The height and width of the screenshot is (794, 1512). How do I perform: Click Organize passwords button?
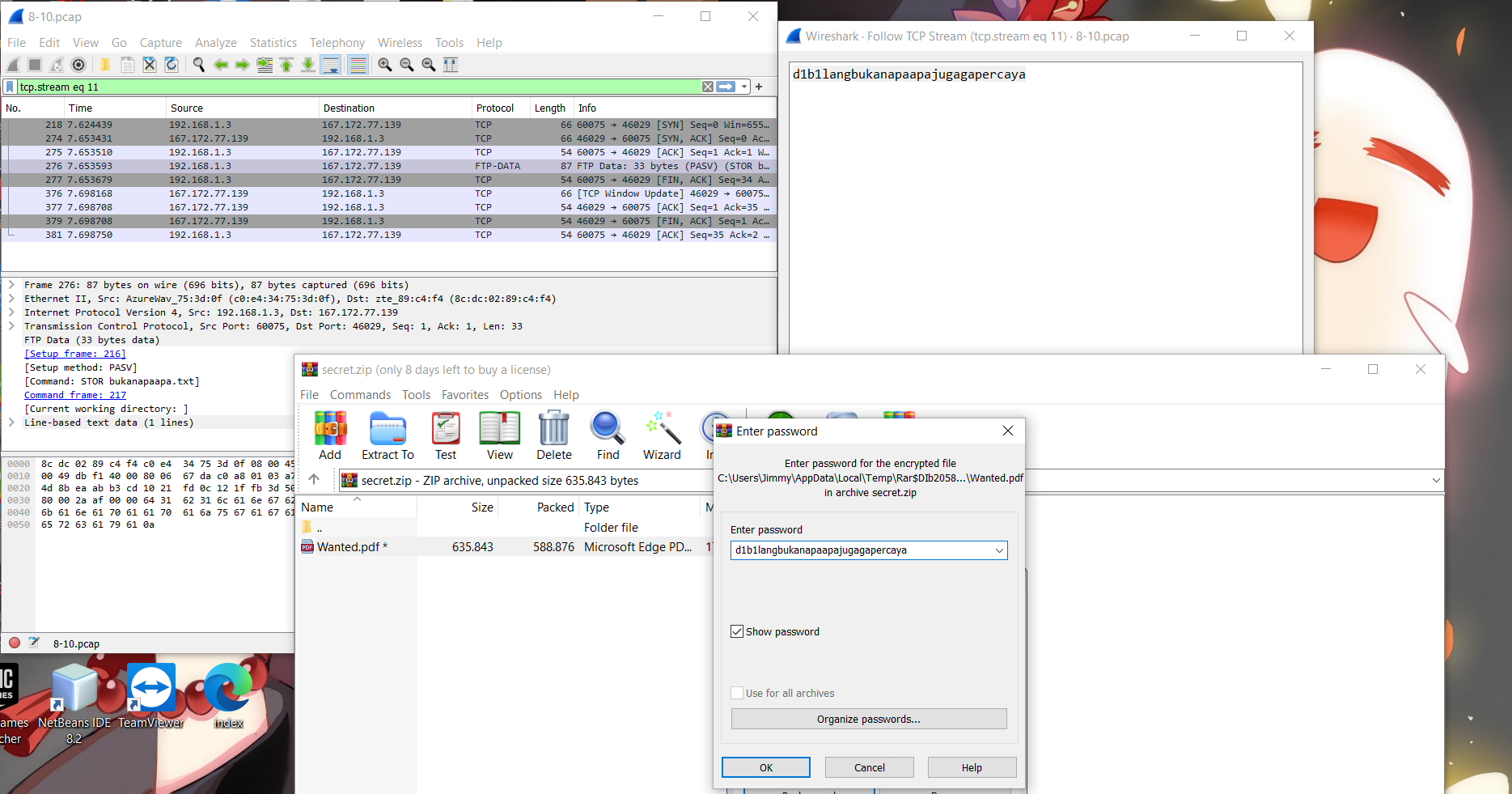pos(869,719)
